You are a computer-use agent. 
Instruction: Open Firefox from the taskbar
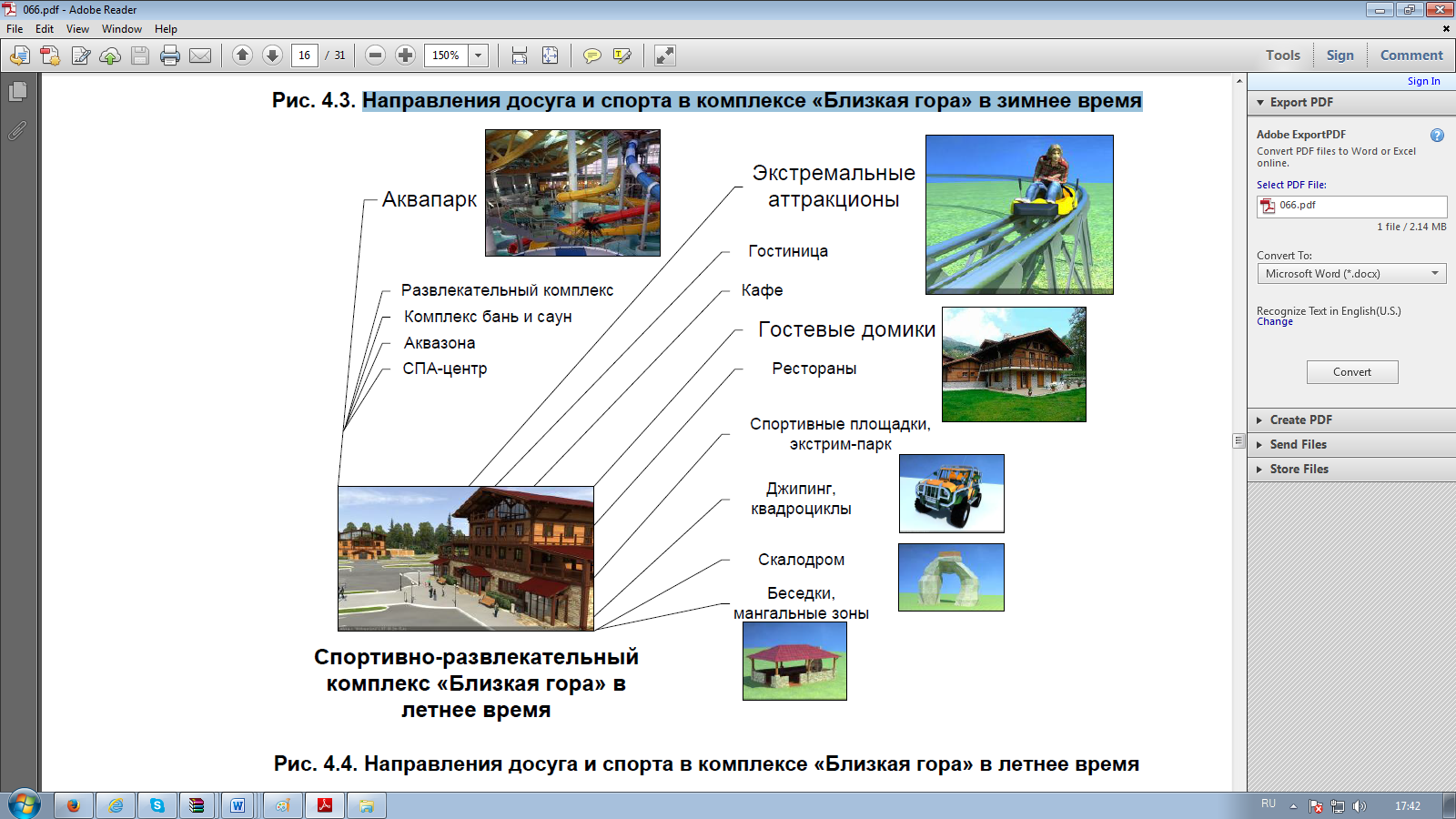click(73, 805)
